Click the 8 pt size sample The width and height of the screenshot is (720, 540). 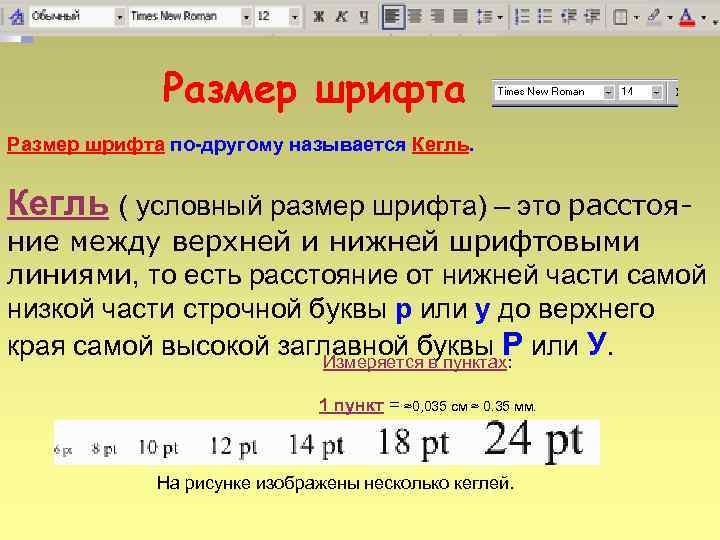click(104, 449)
